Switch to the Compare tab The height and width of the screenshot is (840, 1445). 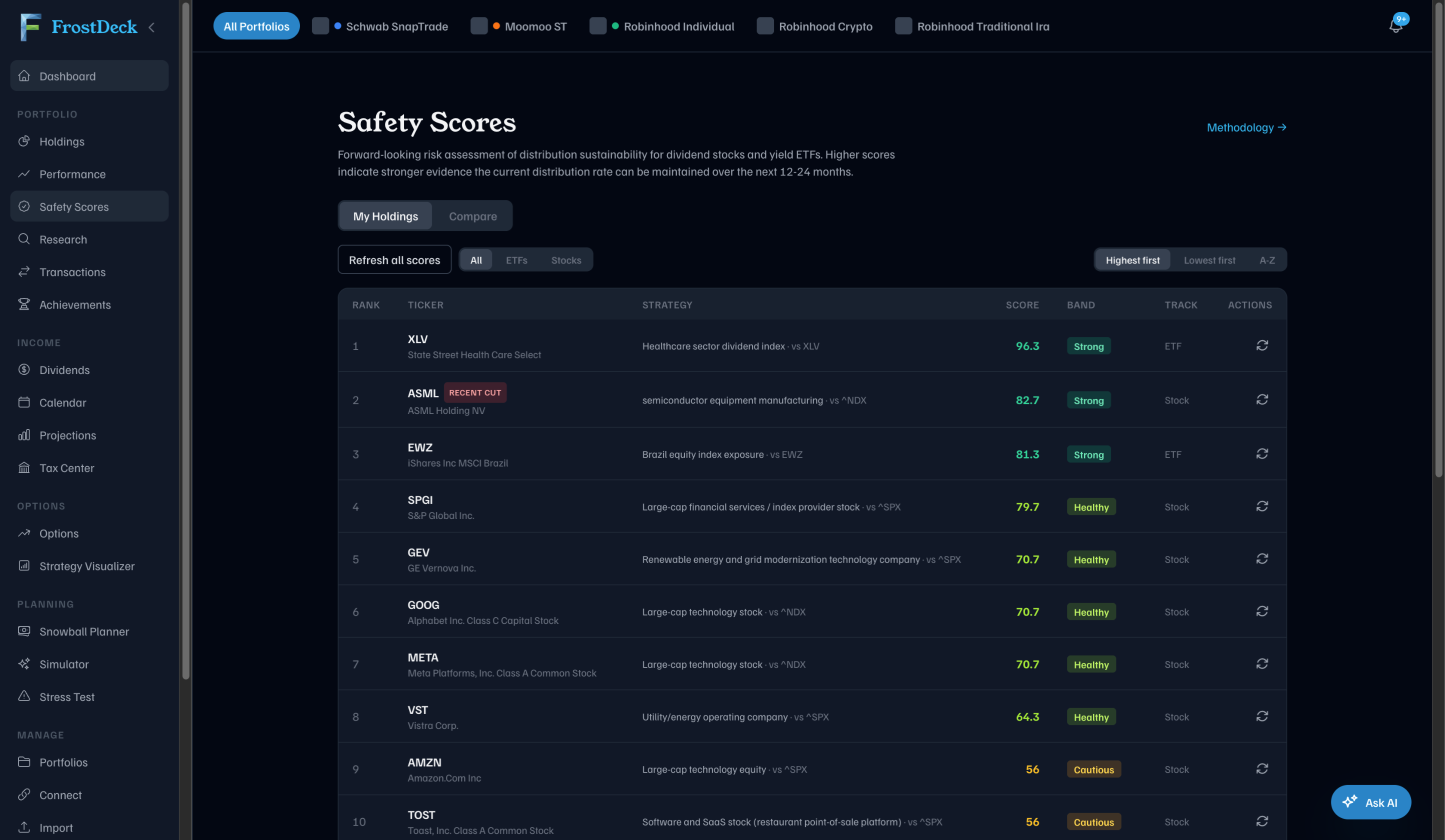(472, 215)
